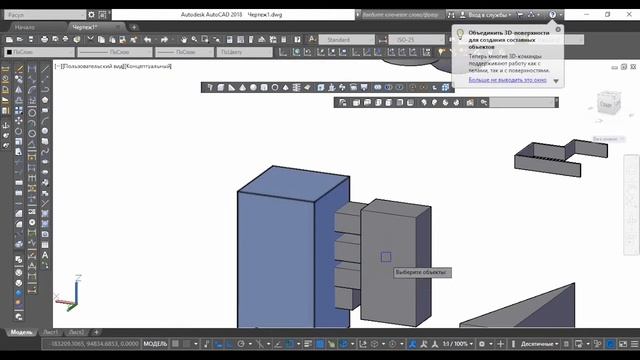Click the Undo arrow icon
This screenshot has width=640, height=360.
point(148,40)
